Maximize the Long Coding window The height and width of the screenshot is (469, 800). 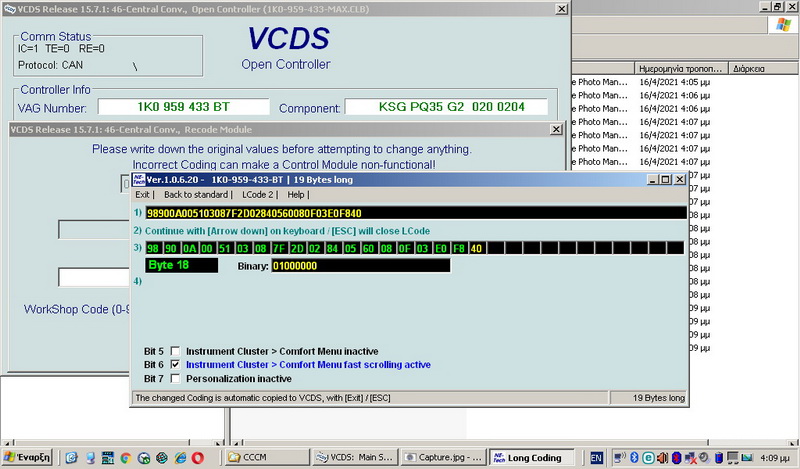pos(665,179)
